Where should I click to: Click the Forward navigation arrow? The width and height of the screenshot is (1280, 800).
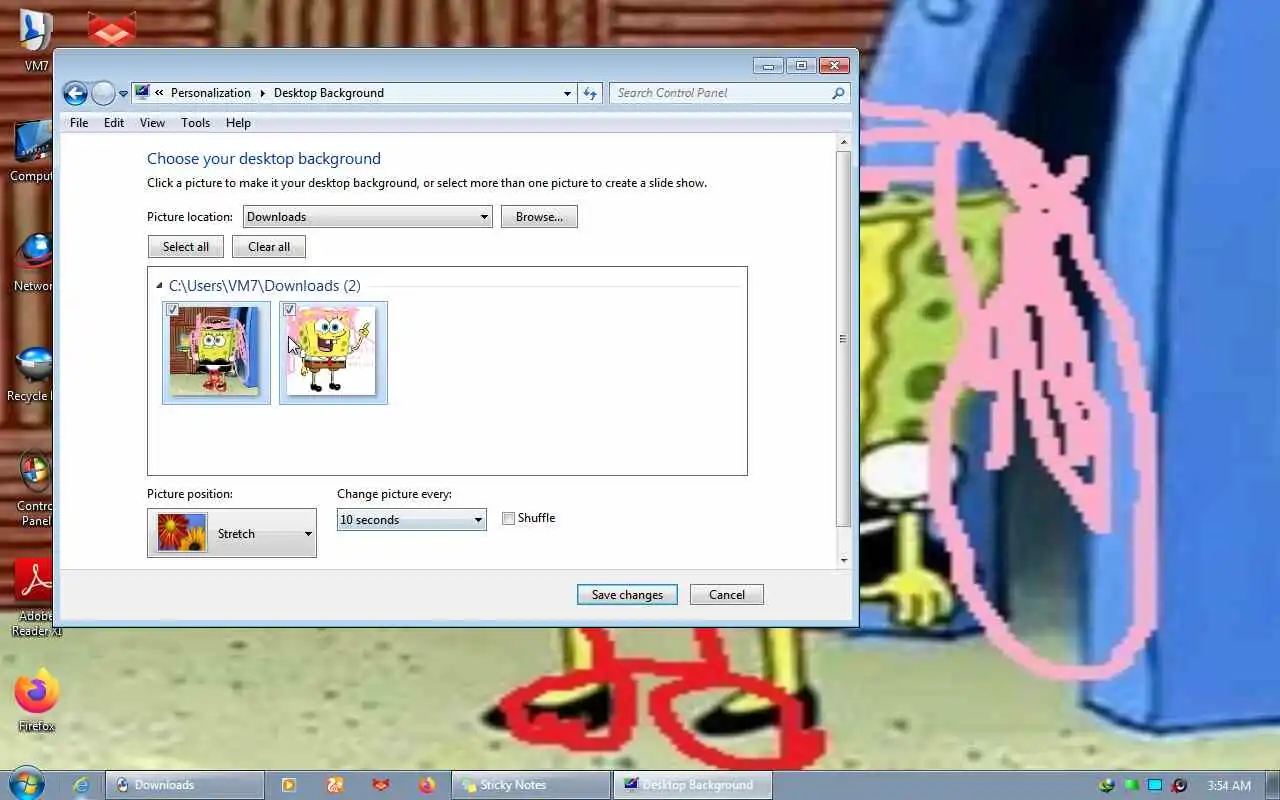tap(103, 93)
